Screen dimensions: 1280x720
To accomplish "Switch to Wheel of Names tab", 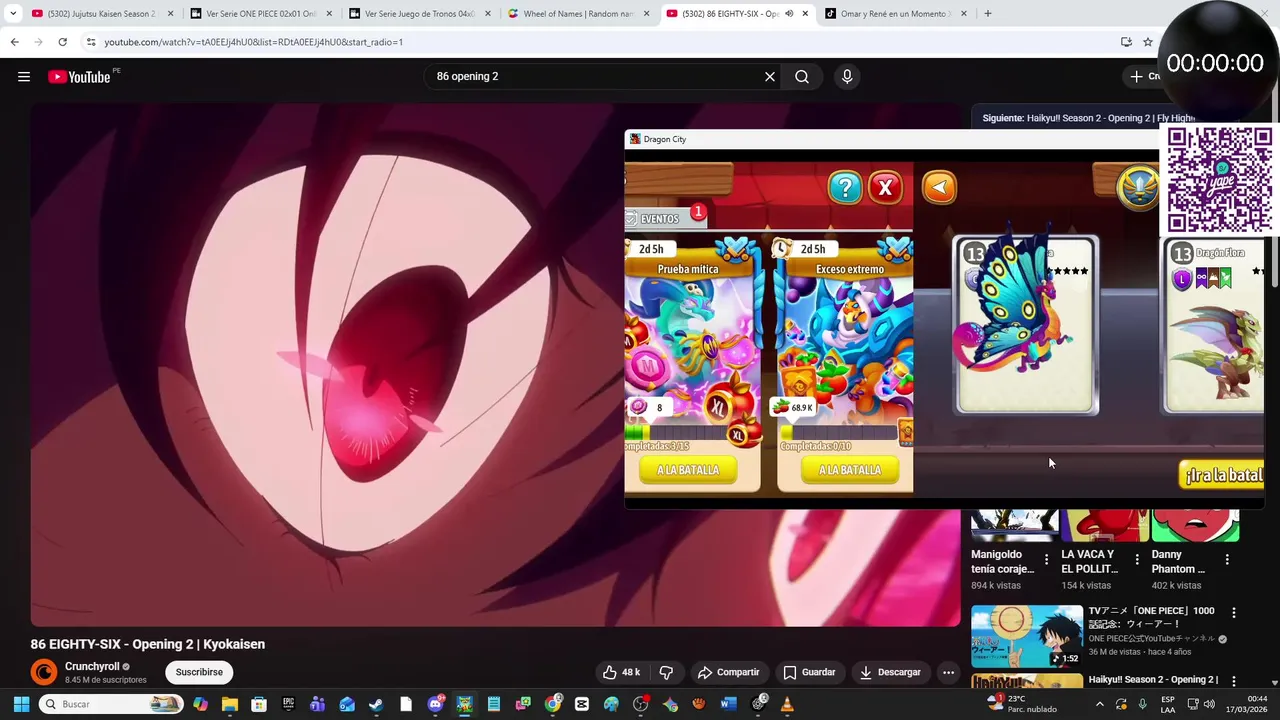I will pyautogui.click(x=578, y=14).
